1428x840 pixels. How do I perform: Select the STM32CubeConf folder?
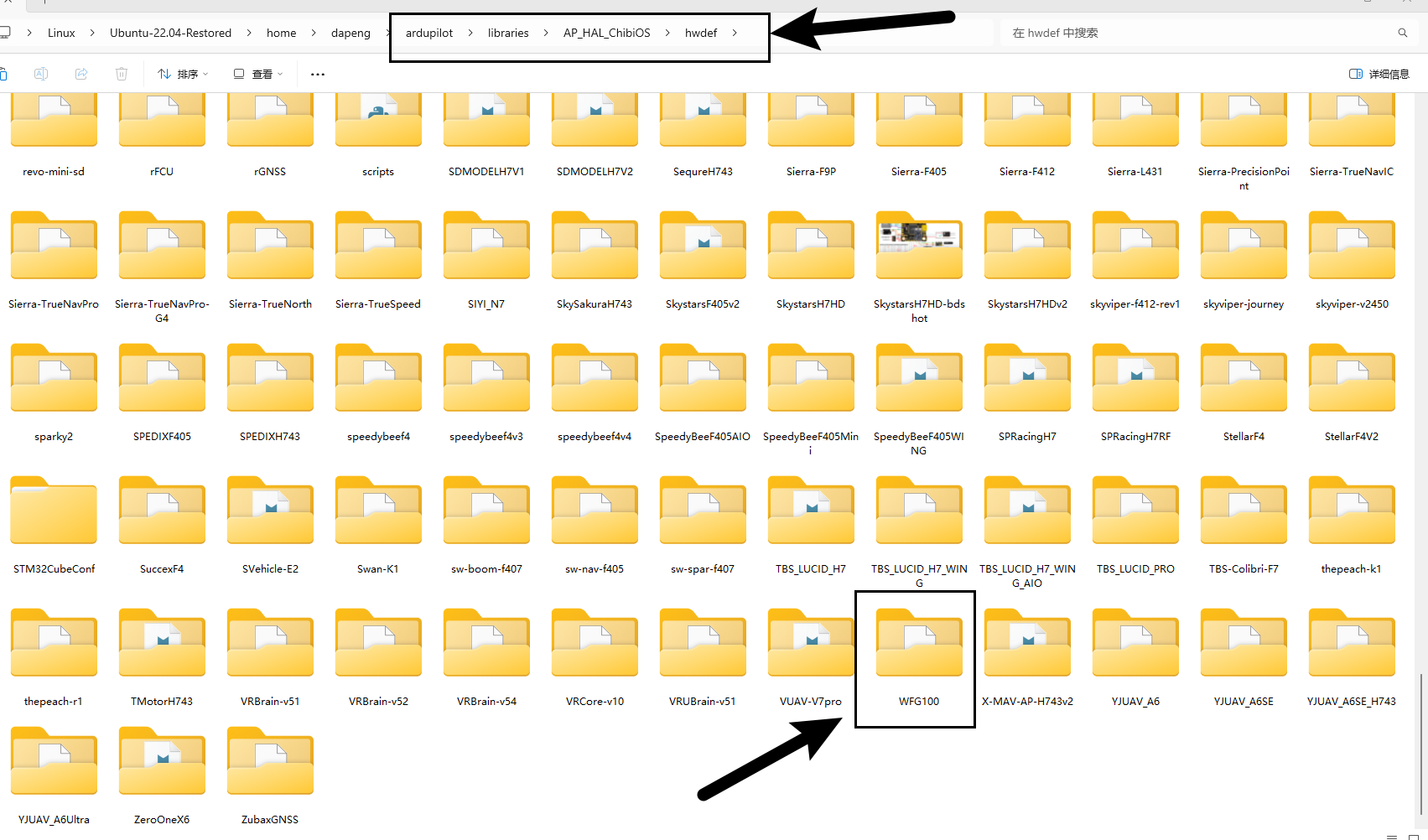pyautogui.click(x=54, y=512)
